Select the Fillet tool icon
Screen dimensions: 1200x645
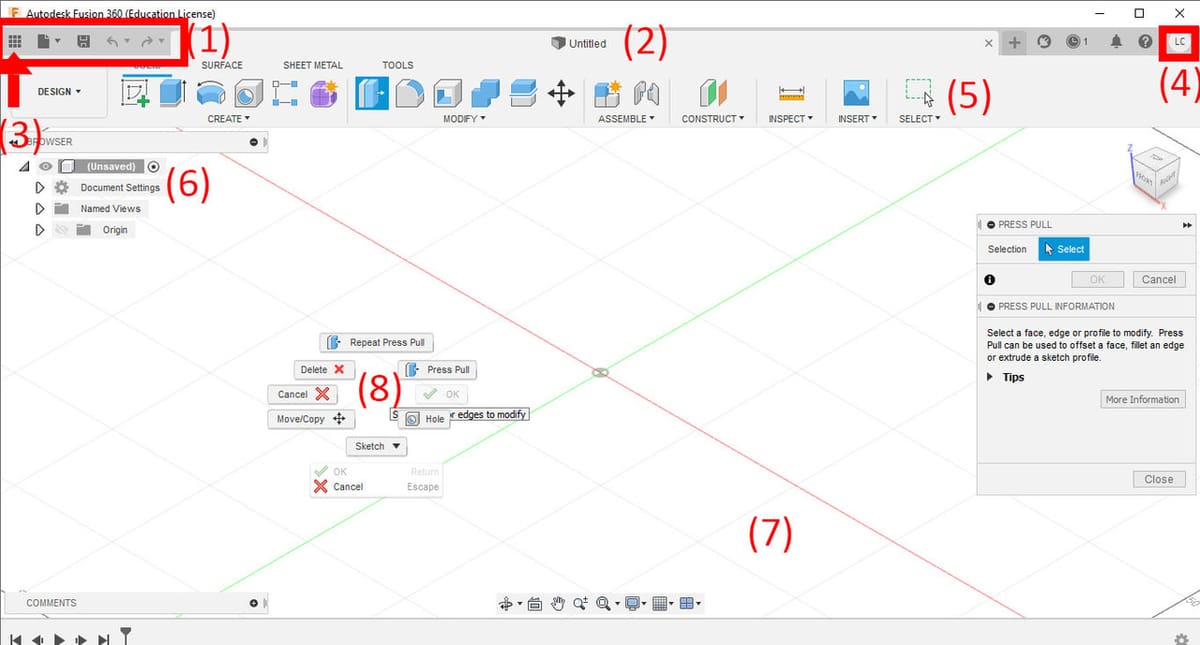click(410, 94)
